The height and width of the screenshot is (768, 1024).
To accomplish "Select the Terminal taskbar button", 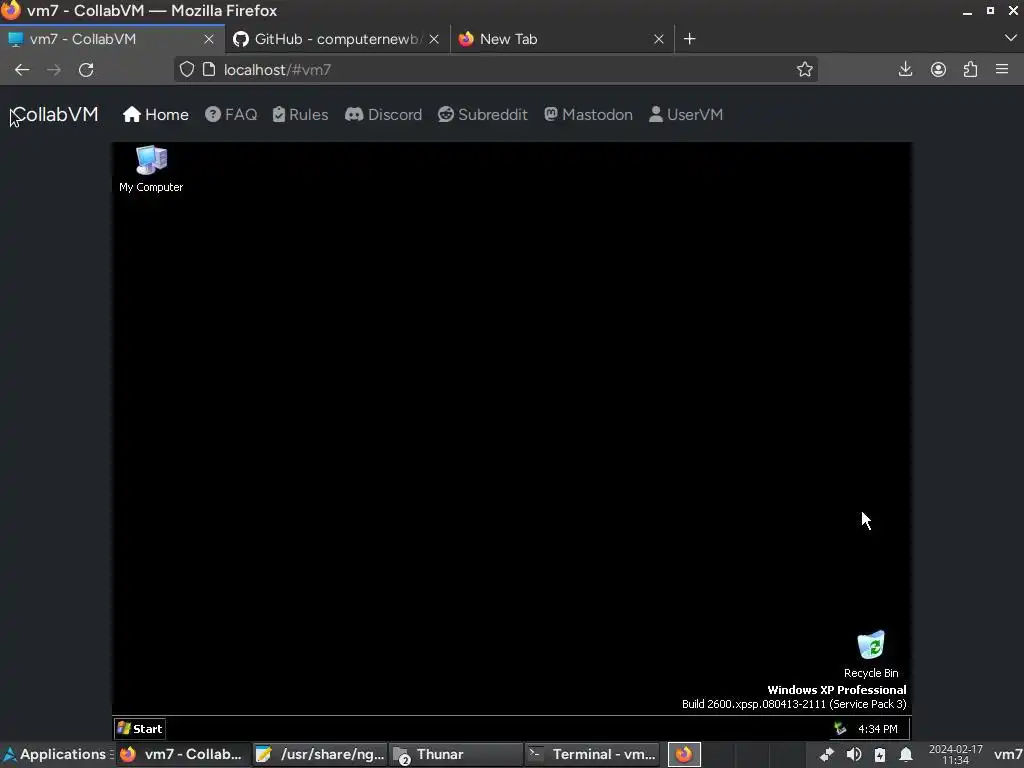I will click(x=592, y=754).
